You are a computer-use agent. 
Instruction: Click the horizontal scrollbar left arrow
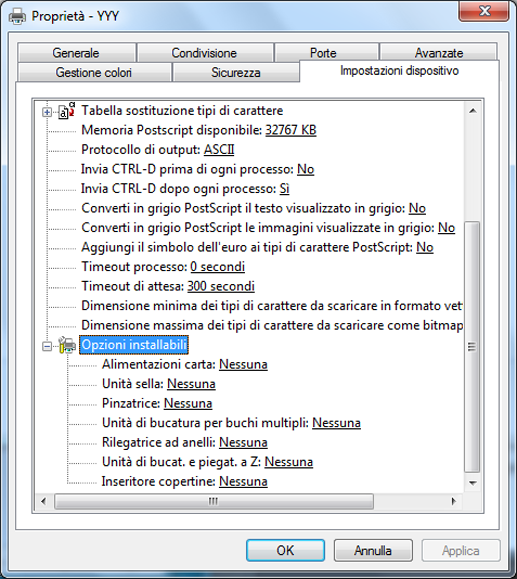[x=44, y=501]
